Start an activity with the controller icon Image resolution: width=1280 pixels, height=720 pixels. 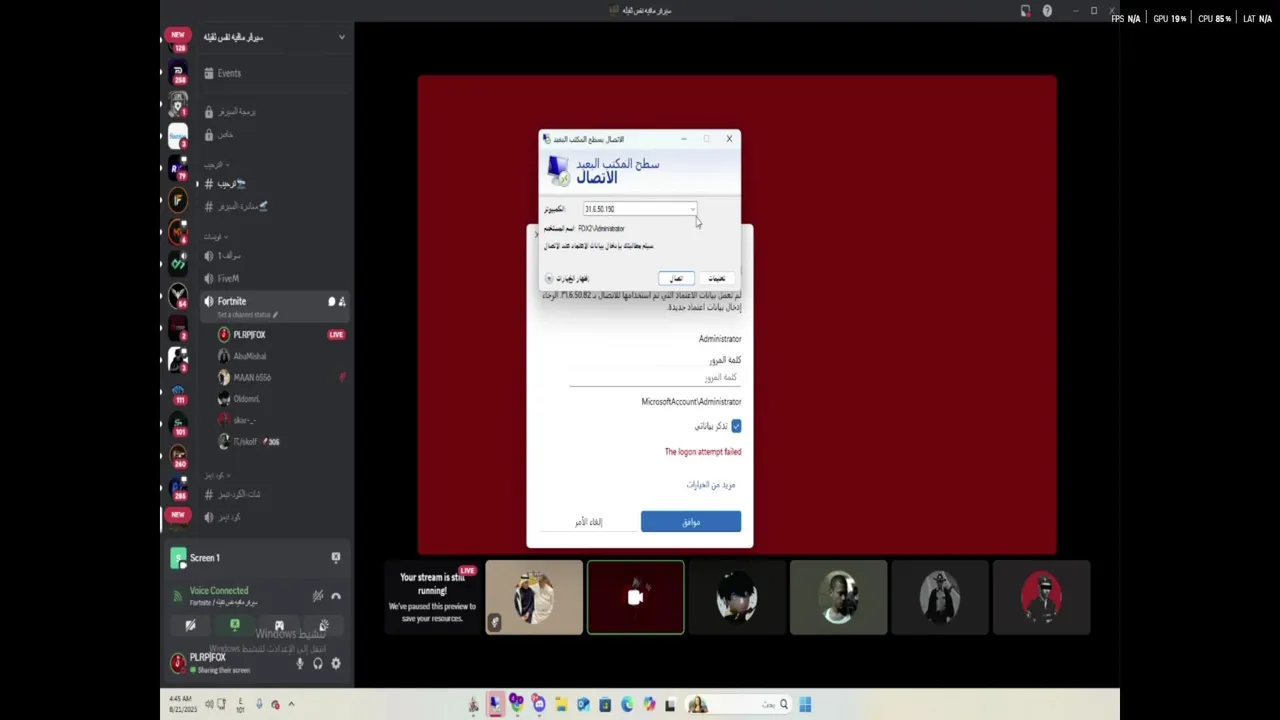(x=279, y=626)
